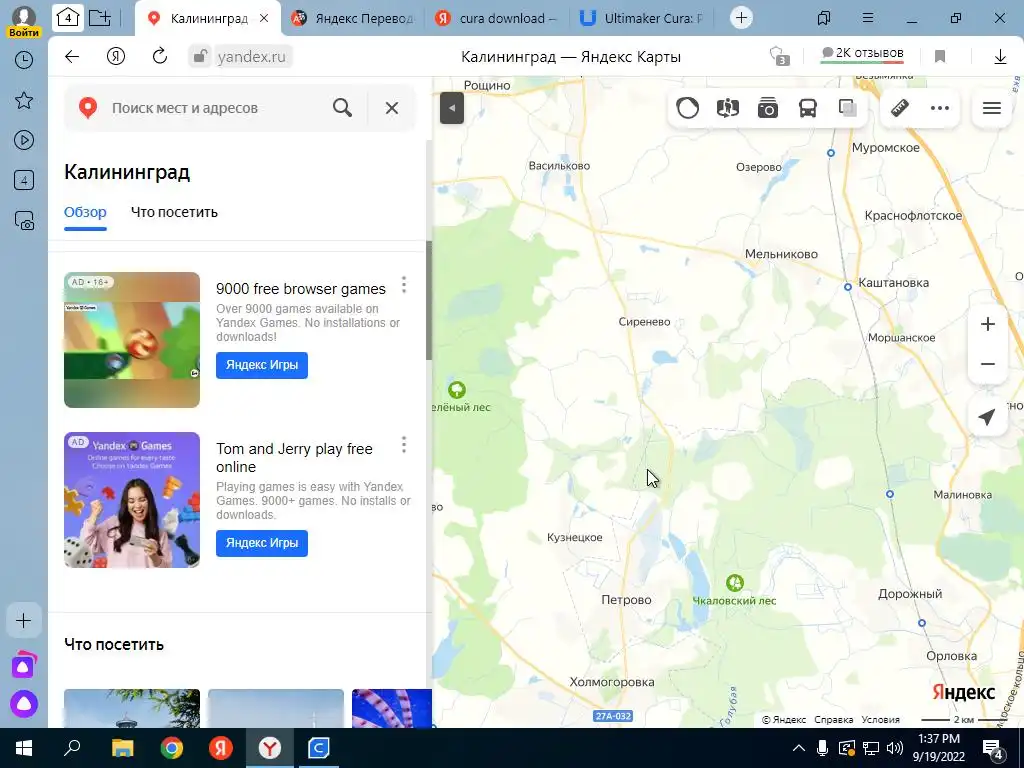Open the browser history clock icon
The image size is (1024, 768).
(x=24, y=60)
